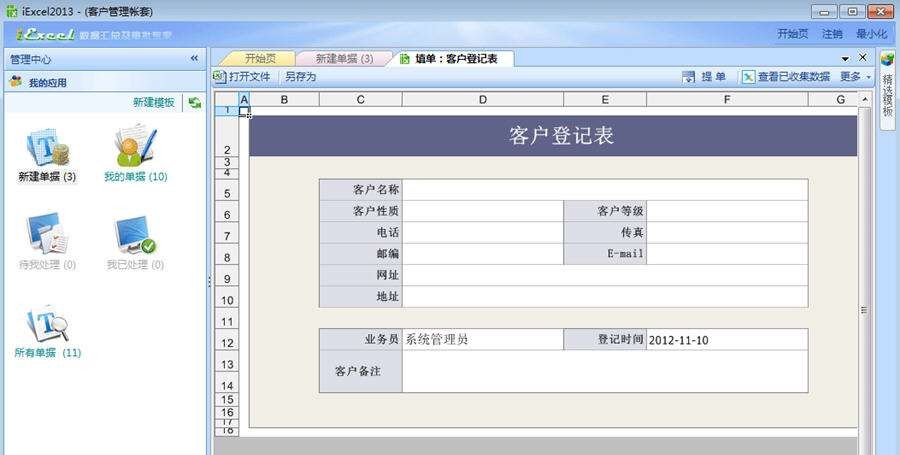Click the green refresh icon beside 新建模板
The height and width of the screenshot is (455, 900).
(195, 103)
